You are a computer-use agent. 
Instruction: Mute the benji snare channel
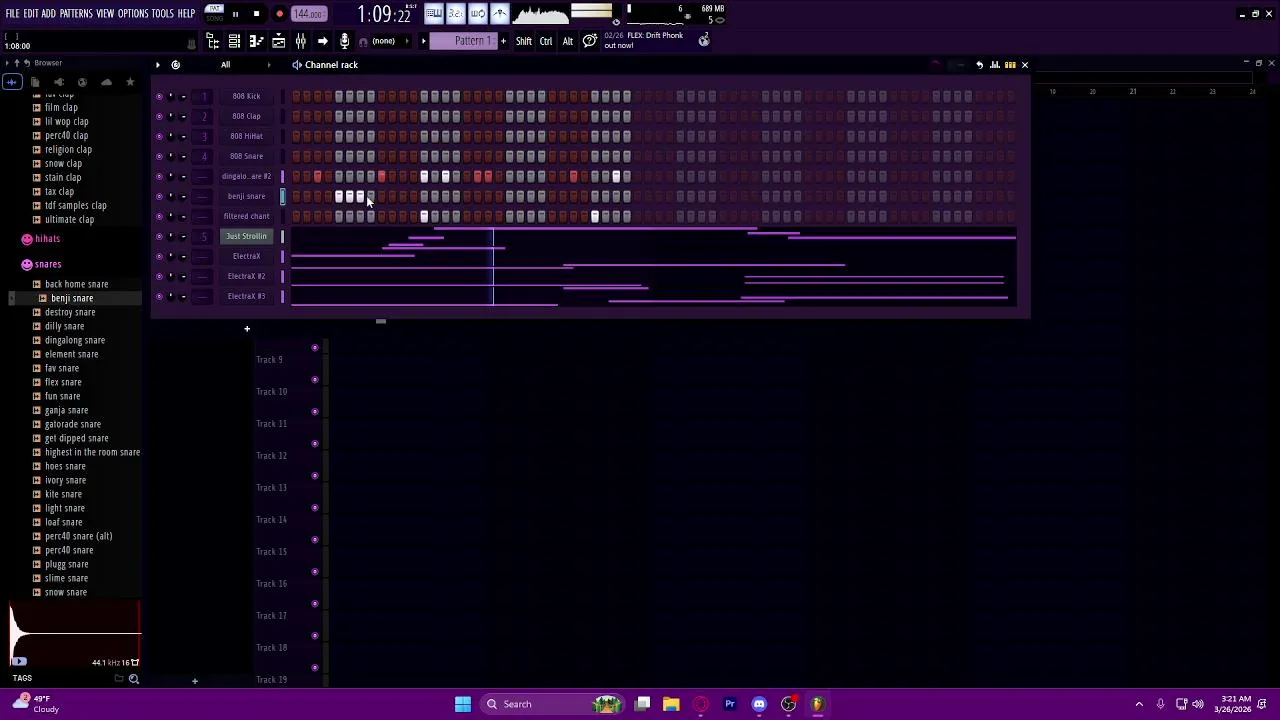(159, 196)
